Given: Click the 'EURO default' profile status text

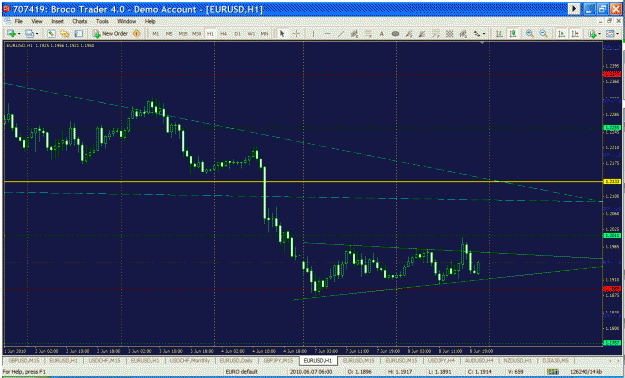Looking at the screenshot, I should point(242,372).
